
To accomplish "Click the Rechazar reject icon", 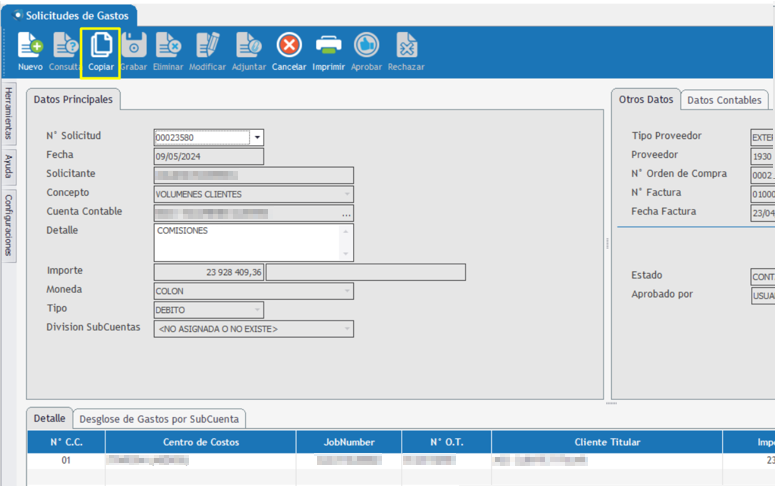I will pyautogui.click(x=406, y=46).
